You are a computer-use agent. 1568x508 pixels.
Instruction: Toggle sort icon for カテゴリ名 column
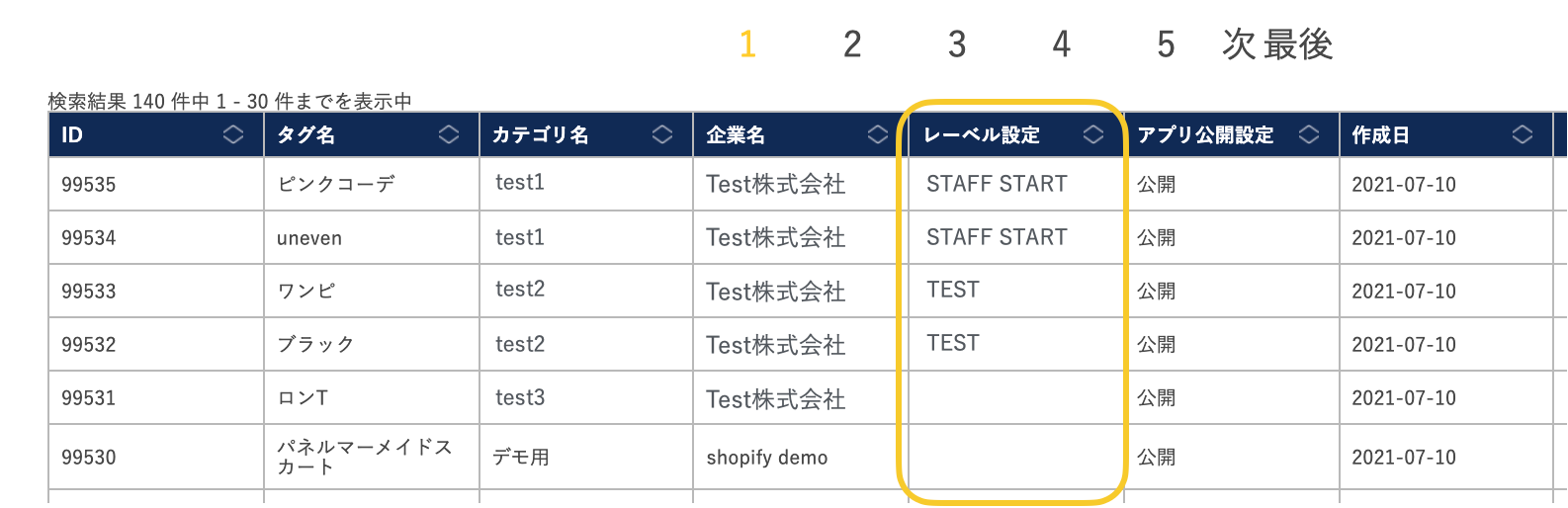coord(662,134)
